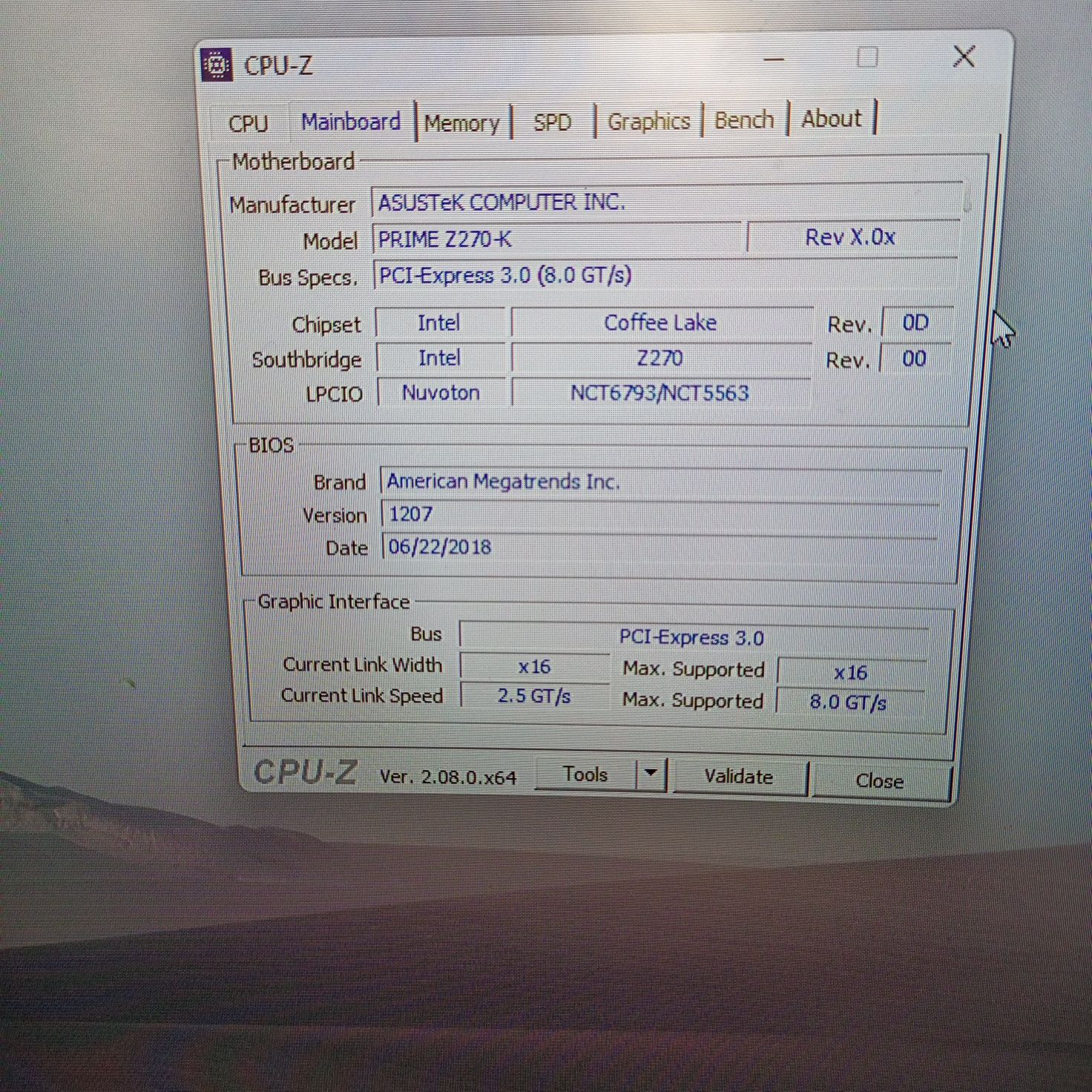Click the Chipset vendor Intel box

[x=440, y=323]
